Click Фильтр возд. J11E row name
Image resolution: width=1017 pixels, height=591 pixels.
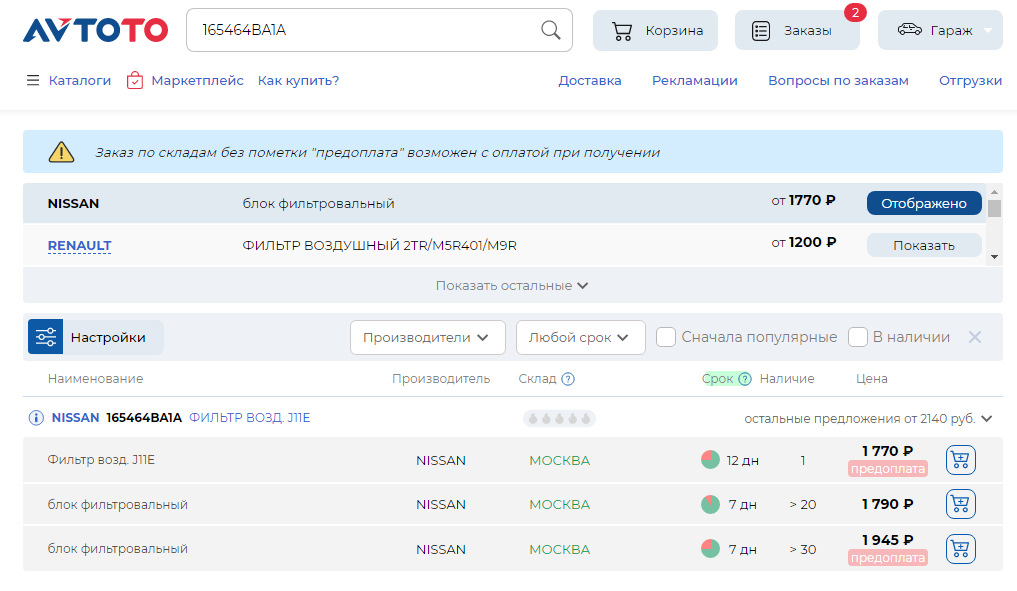(x=101, y=460)
